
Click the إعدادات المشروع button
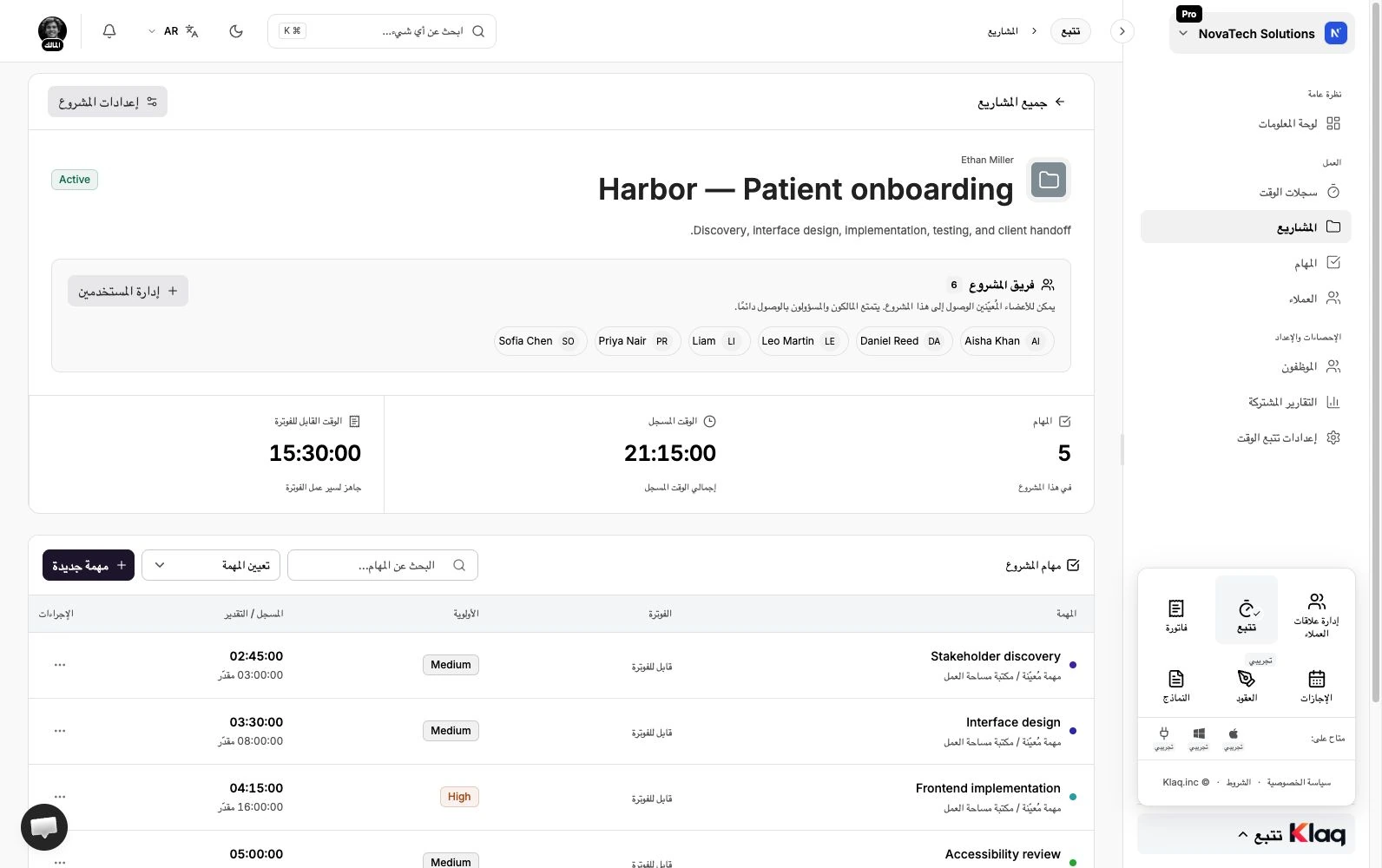[108, 102]
